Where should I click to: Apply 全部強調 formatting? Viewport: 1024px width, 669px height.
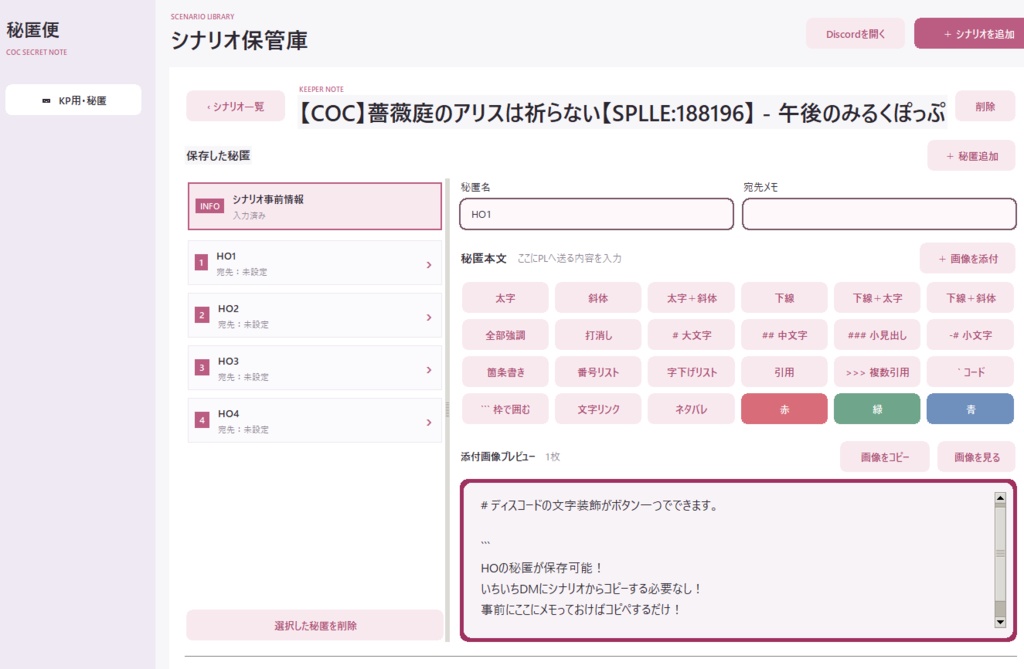pyautogui.click(x=505, y=335)
